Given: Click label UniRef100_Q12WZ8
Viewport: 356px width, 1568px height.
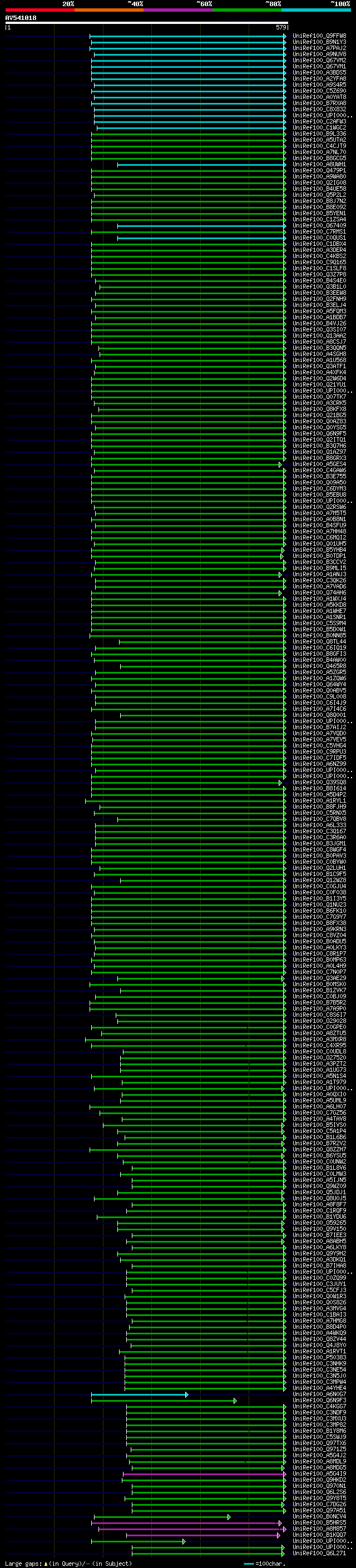Looking at the screenshot, I should point(319,880).
